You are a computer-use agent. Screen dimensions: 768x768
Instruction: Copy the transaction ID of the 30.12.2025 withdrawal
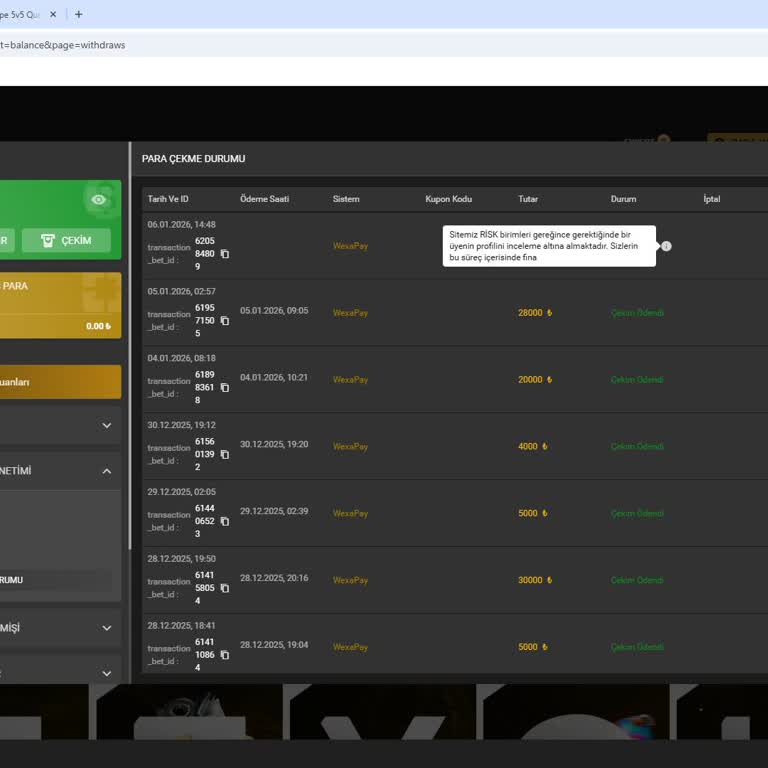point(225,455)
